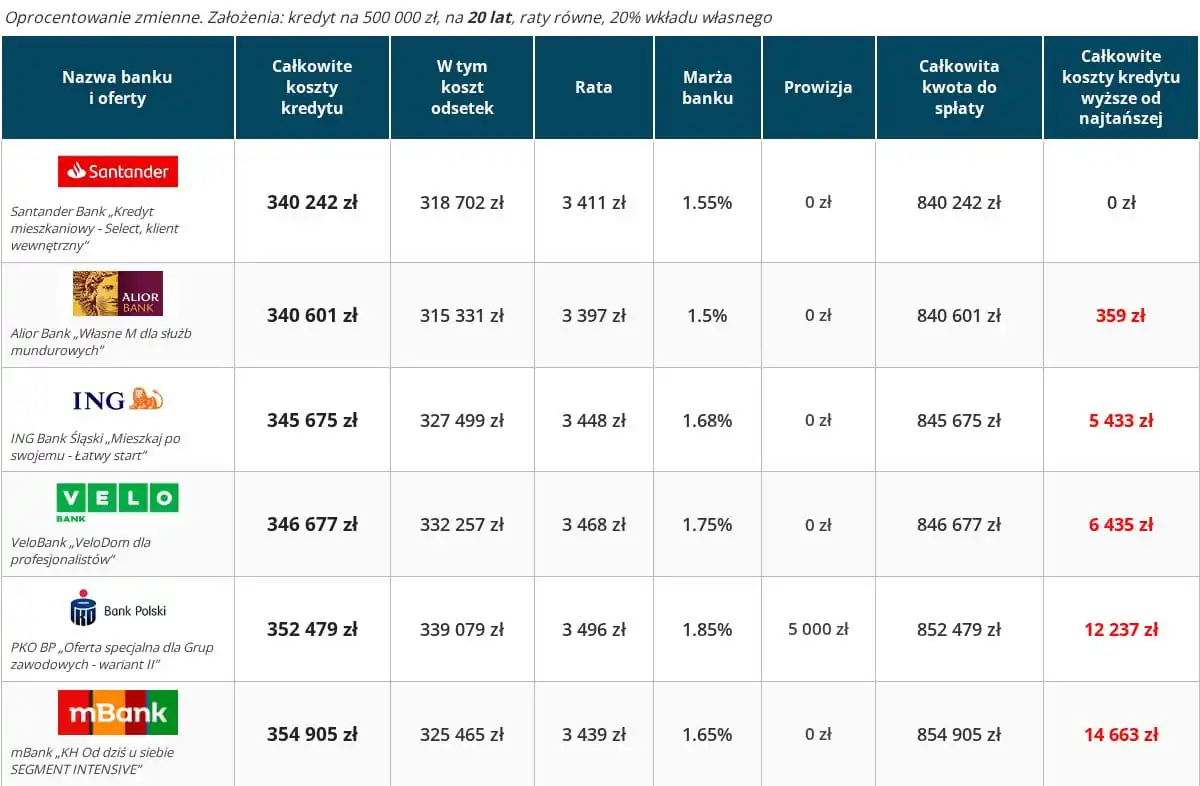Click the VeloBank logo
The height and width of the screenshot is (786, 1200).
pos(118,502)
